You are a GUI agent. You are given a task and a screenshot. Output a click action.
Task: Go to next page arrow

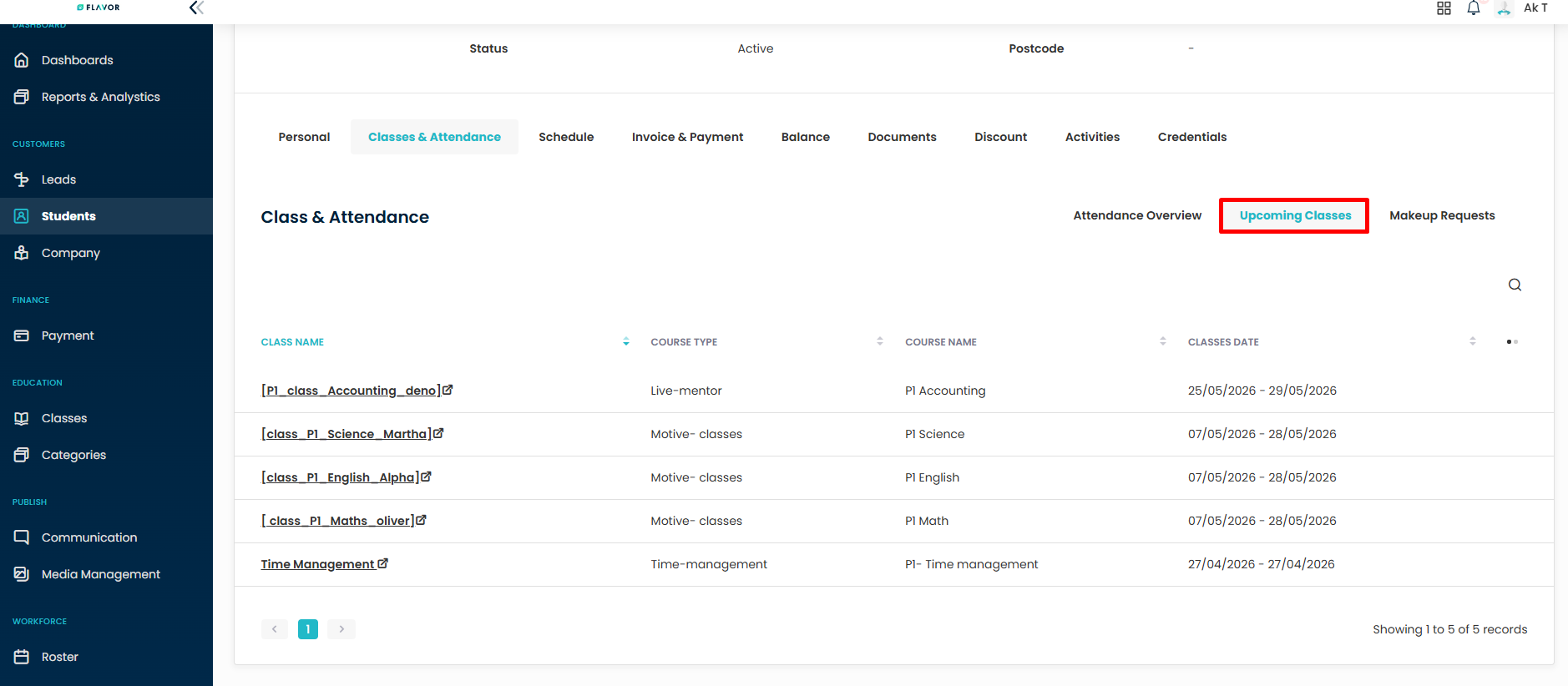(341, 629)
